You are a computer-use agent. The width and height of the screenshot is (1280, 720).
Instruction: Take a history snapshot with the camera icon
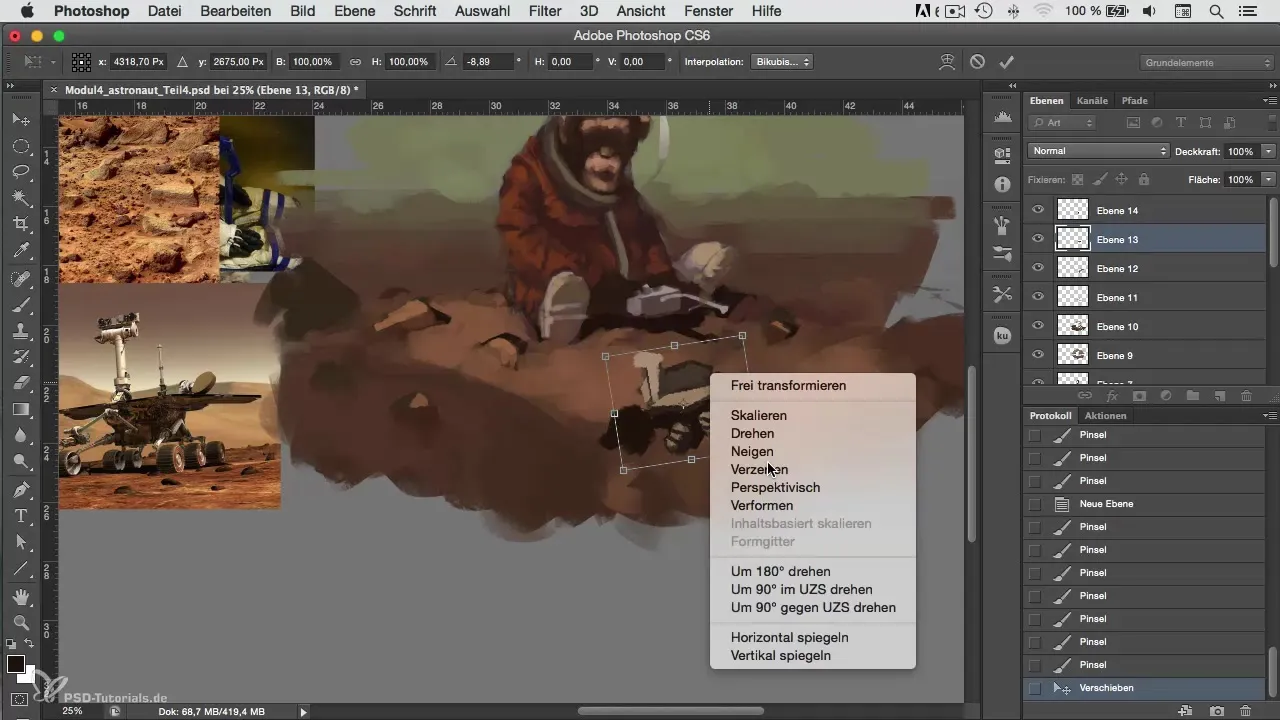(1218, 711)
